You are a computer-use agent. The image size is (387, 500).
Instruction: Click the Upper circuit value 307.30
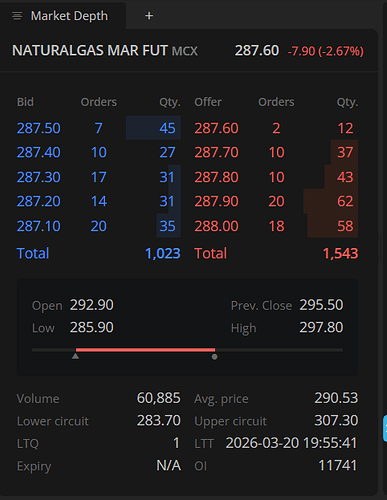[x=336, y=421]
